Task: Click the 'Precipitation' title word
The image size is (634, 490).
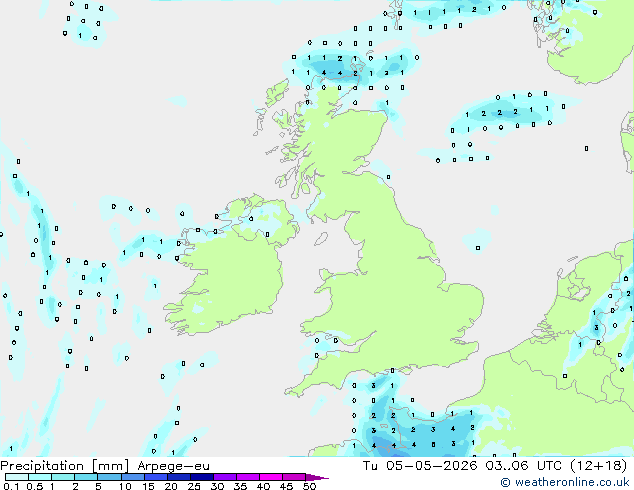Action: tap(42, 466)
